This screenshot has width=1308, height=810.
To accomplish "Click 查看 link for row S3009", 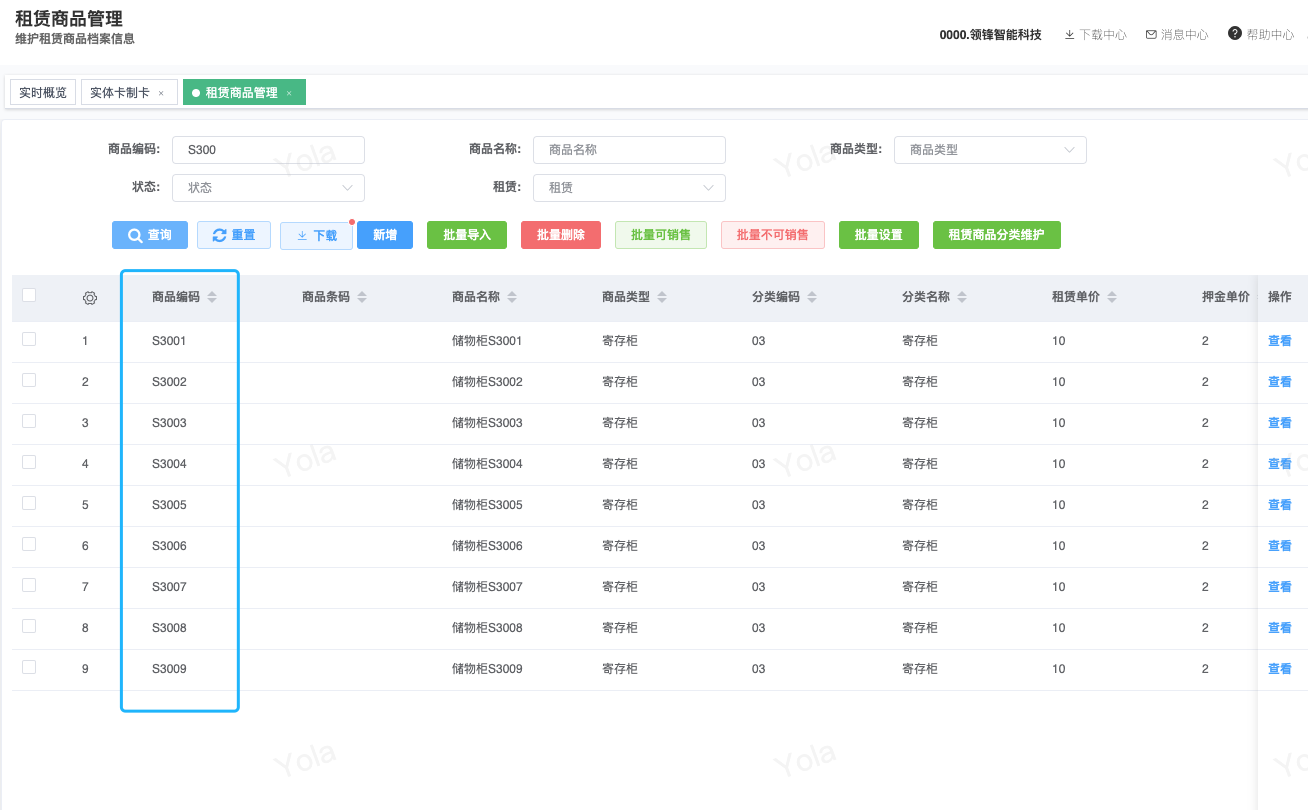I will tap(1279, 669).
